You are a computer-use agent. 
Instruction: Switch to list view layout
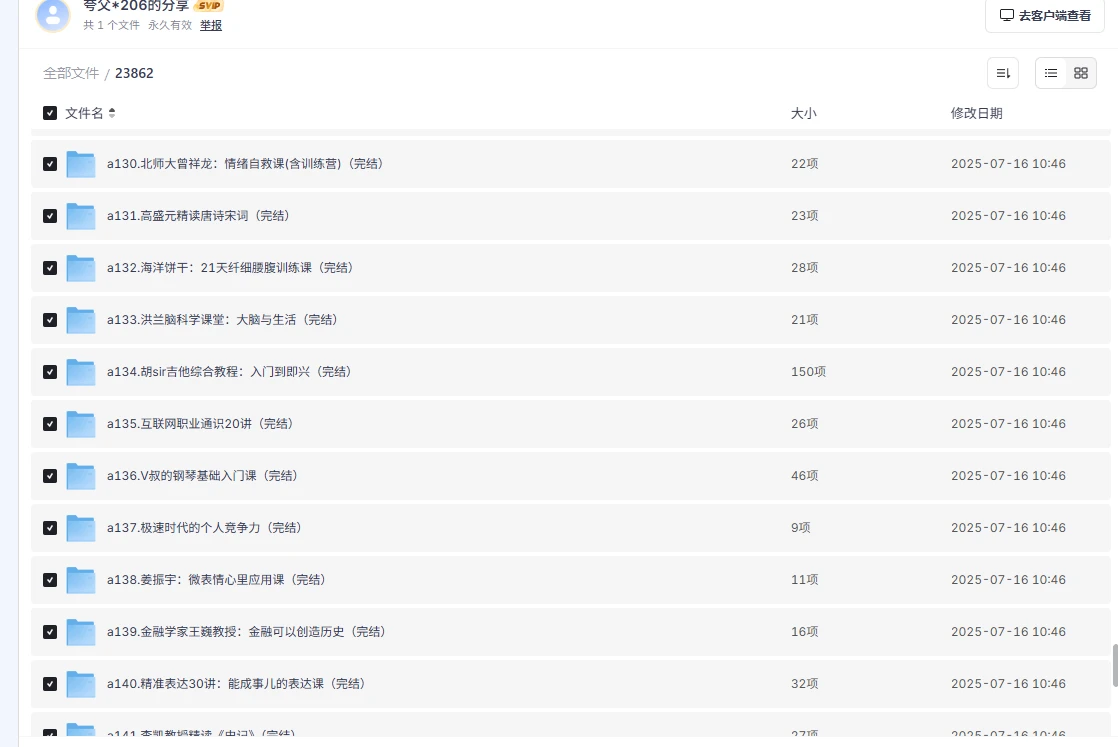[1051, 73]
